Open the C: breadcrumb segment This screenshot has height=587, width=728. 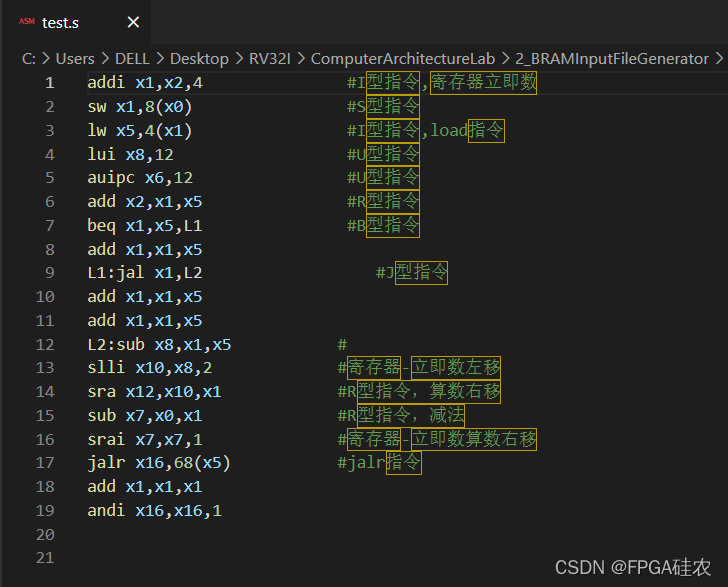click(x=29, y=59)
